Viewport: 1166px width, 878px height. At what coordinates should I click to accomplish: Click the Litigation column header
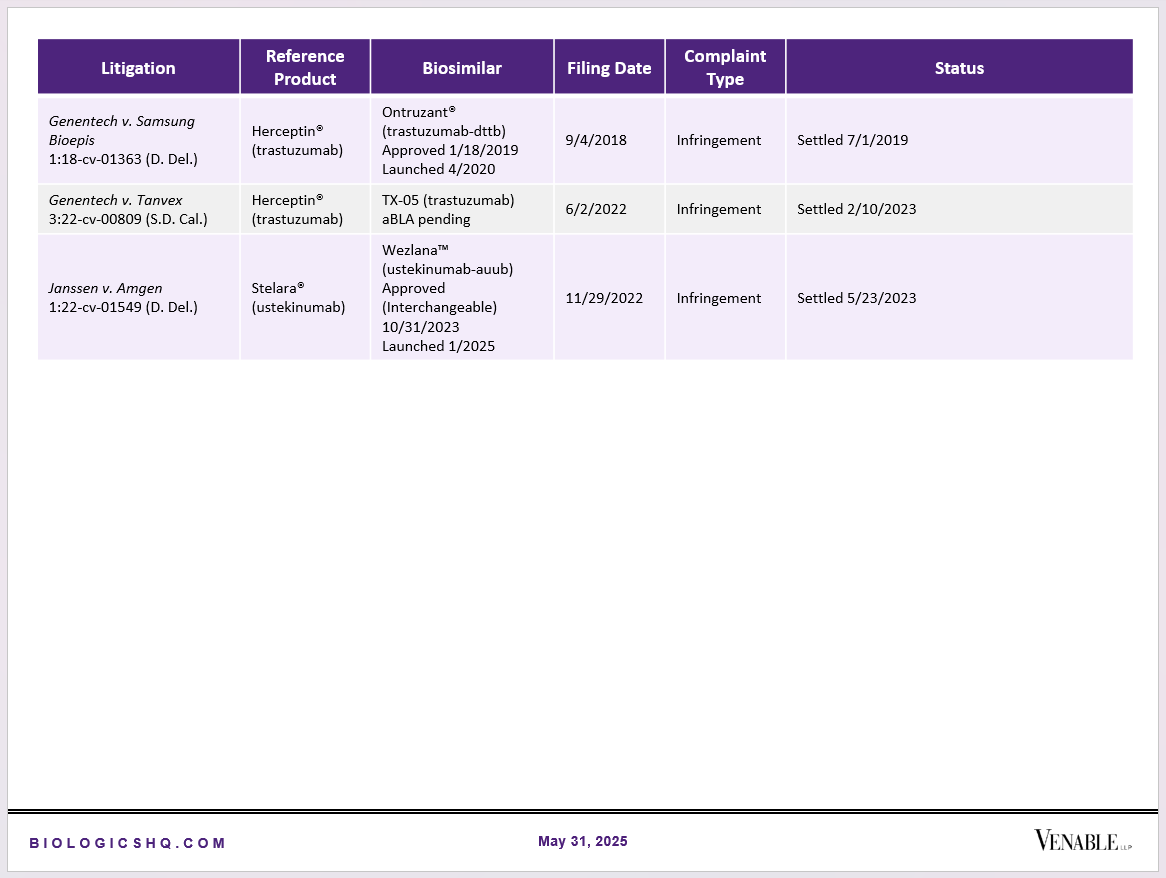(x=138, y=68)
